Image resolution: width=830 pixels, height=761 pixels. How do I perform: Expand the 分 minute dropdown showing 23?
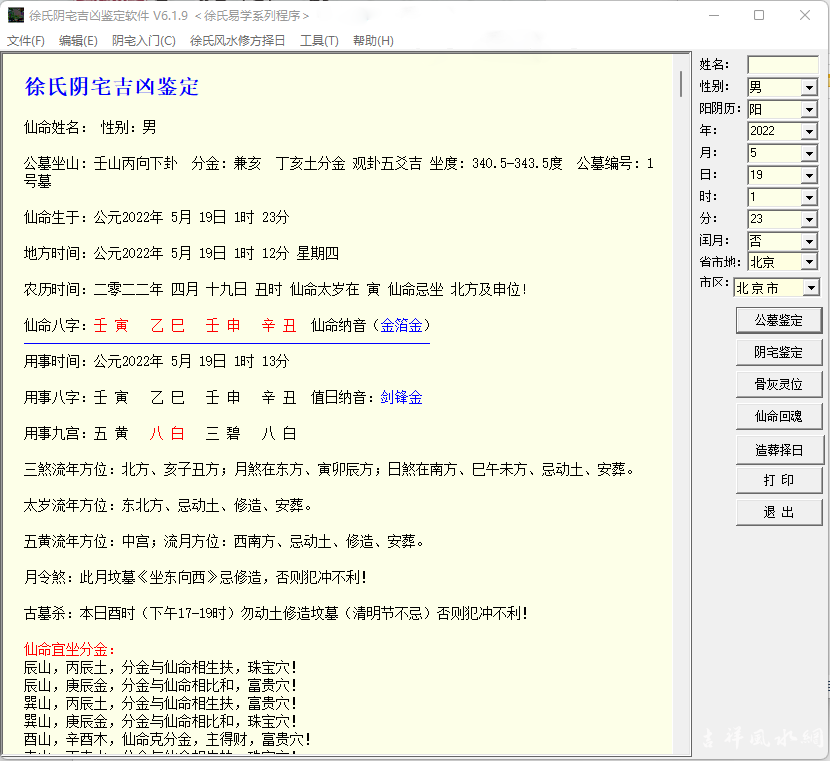click(x=809, y=219)
